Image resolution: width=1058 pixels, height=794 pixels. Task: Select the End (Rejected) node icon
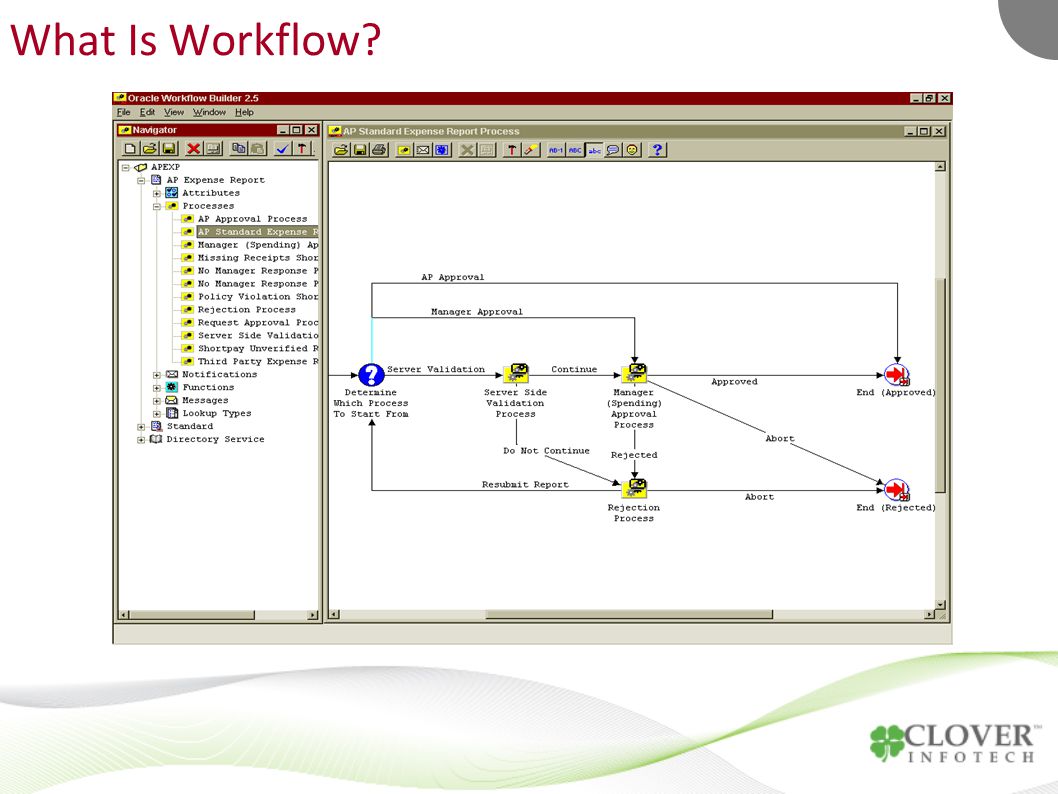(x=897, y=490)
